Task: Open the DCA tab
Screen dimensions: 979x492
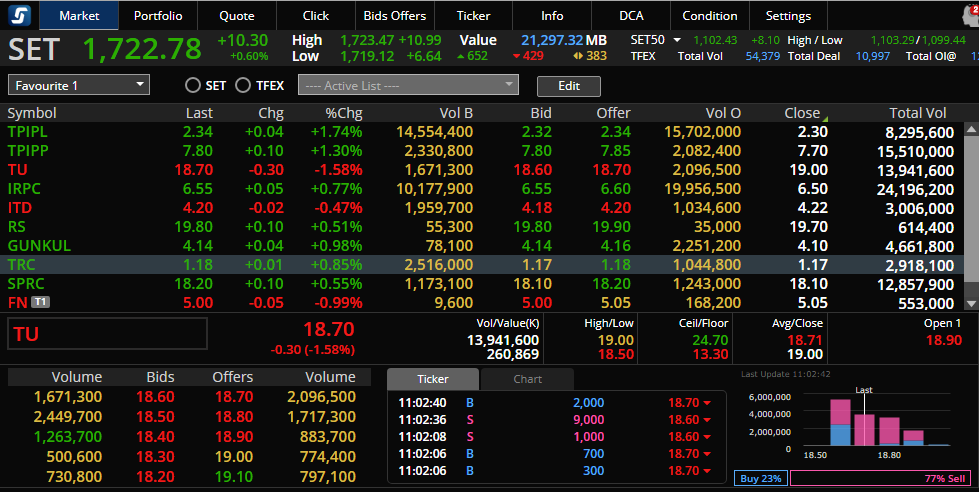Action: point(631,16)
